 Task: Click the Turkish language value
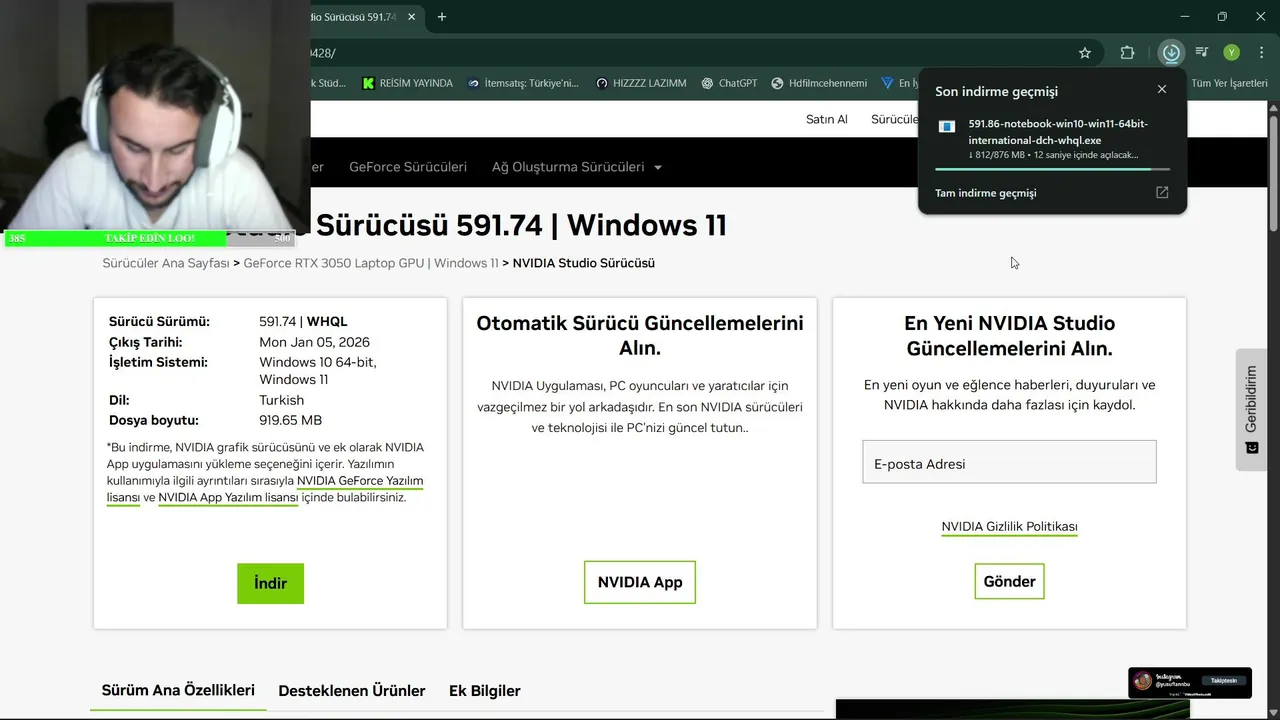281,400
